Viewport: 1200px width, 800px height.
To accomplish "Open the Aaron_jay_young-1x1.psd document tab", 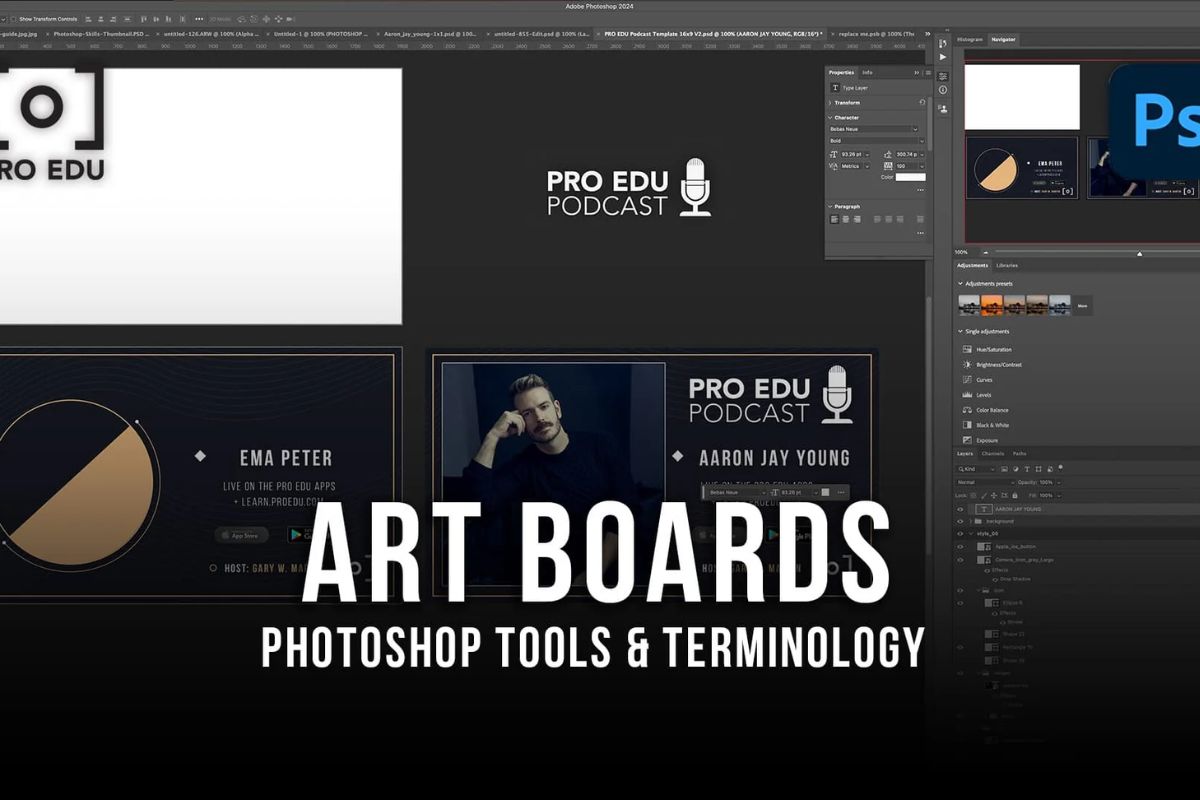I will point(431,33).
